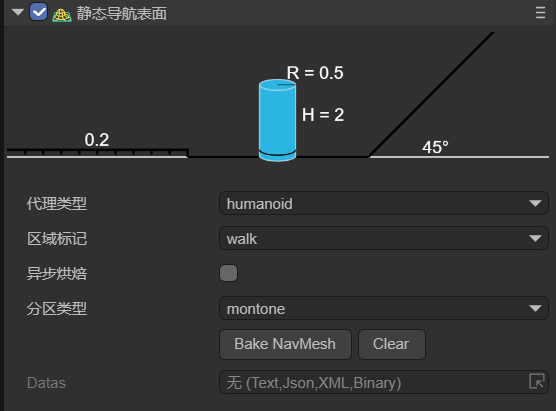Click the 0.2 step height diagram

coord(98,145)
